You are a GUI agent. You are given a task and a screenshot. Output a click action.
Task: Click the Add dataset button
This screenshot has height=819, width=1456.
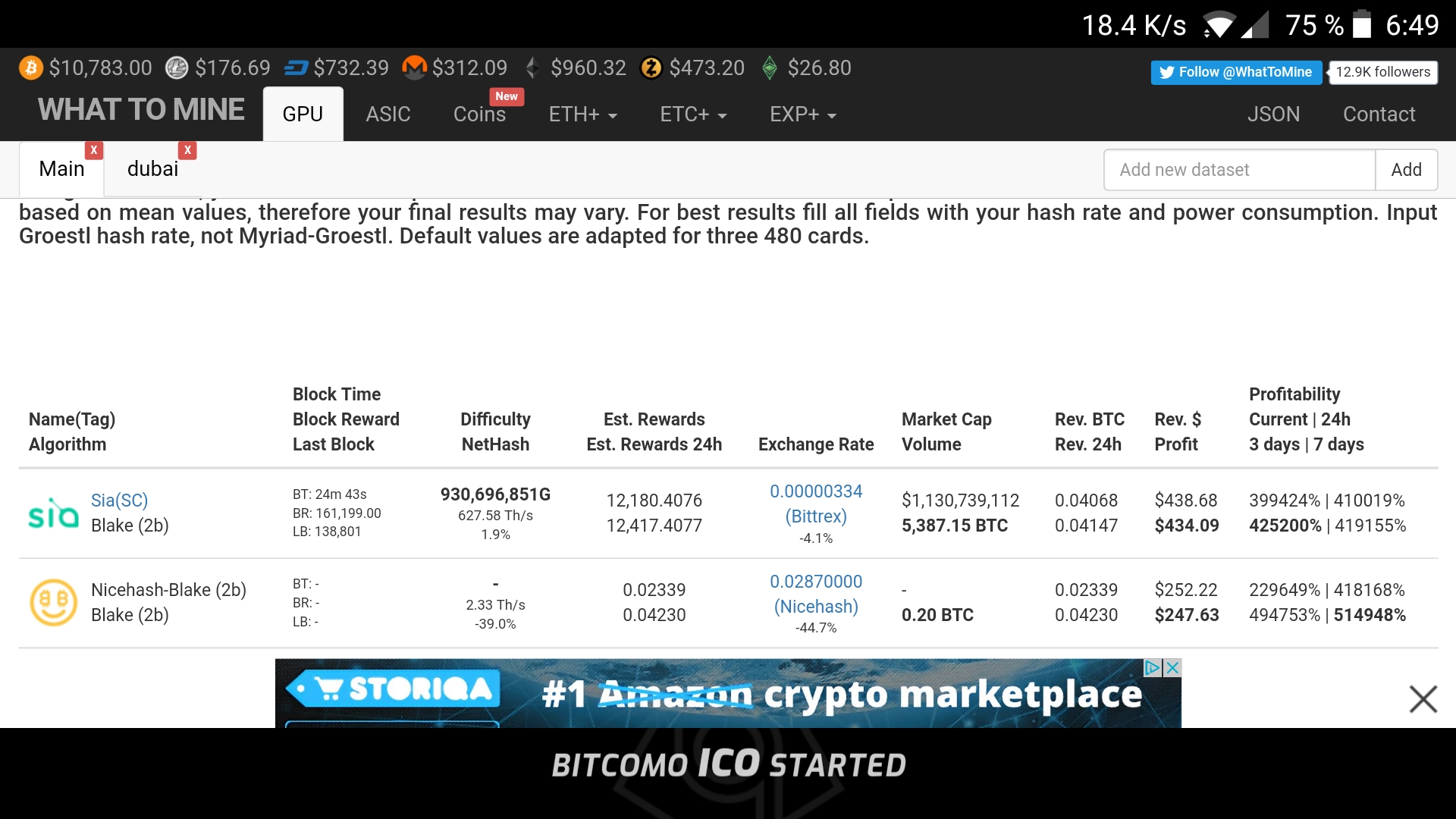1407,169
